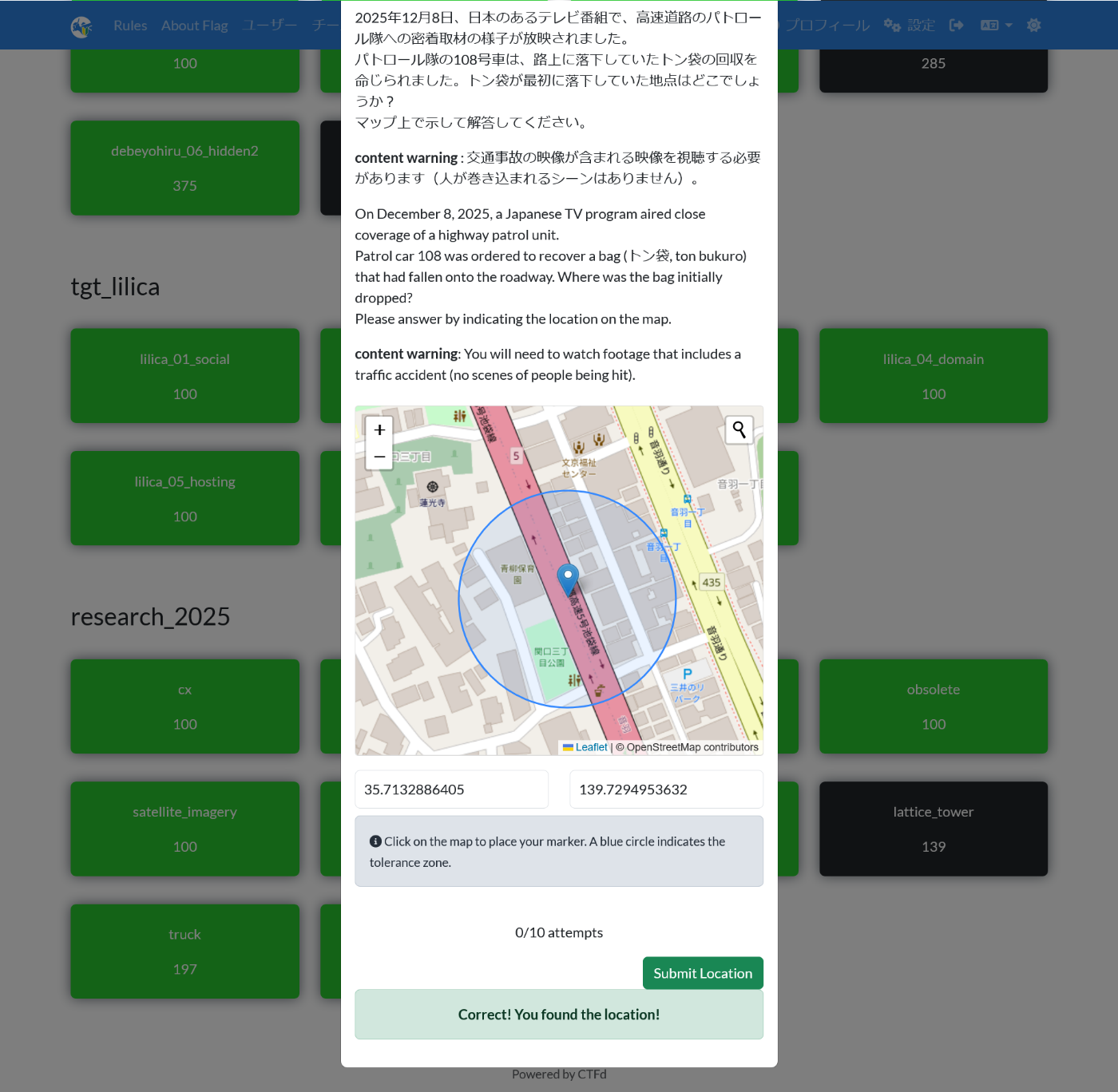This screenshot has width=1118, height=1092.
Task: Open the About Flag page
Action: pos(194,26)
